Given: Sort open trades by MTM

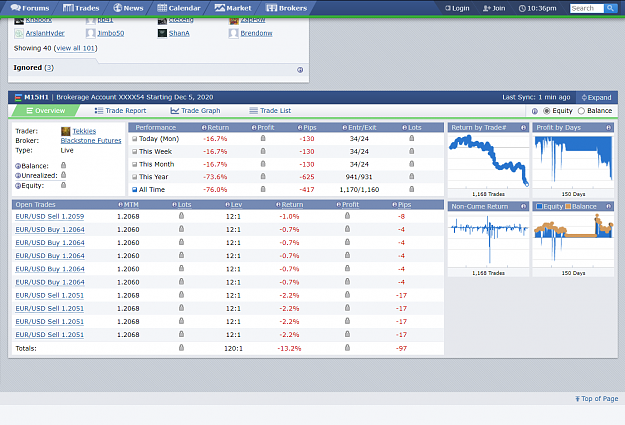Looking at the screenshot, I should coord(131,205).
